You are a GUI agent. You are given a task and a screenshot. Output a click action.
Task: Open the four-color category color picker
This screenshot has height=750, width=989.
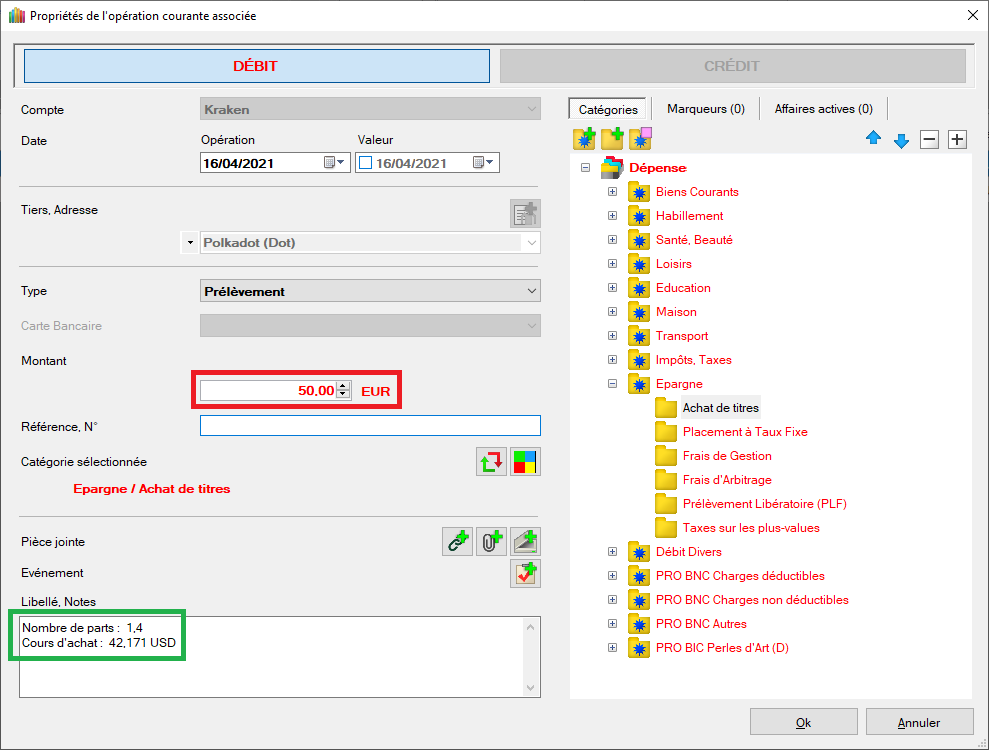point(526,462)
